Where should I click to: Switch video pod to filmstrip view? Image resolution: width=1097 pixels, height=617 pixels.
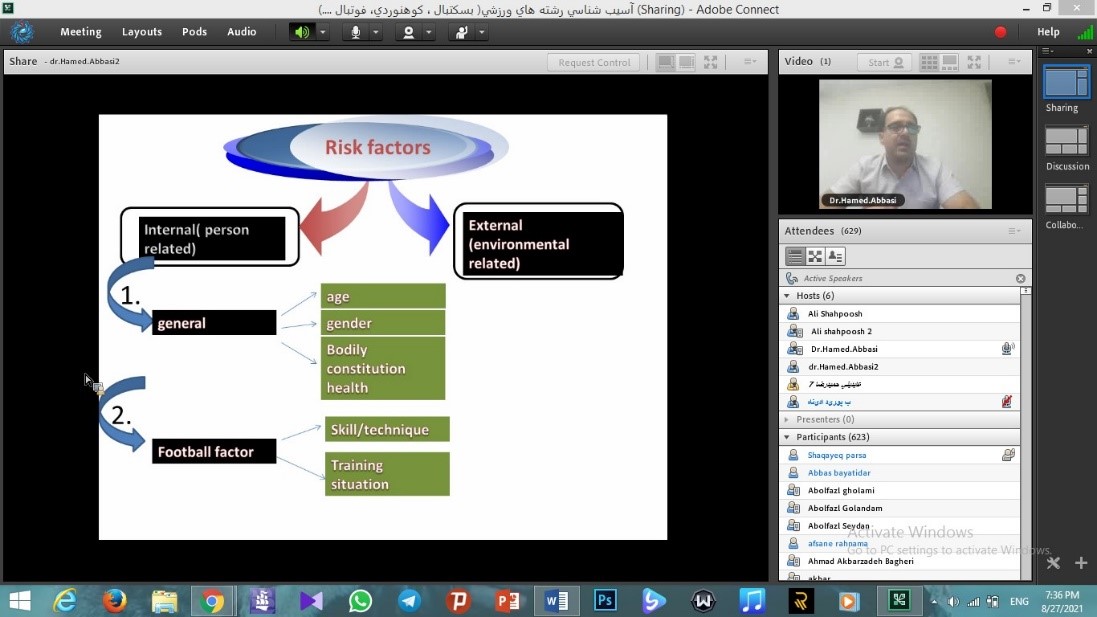pos(950,62)
